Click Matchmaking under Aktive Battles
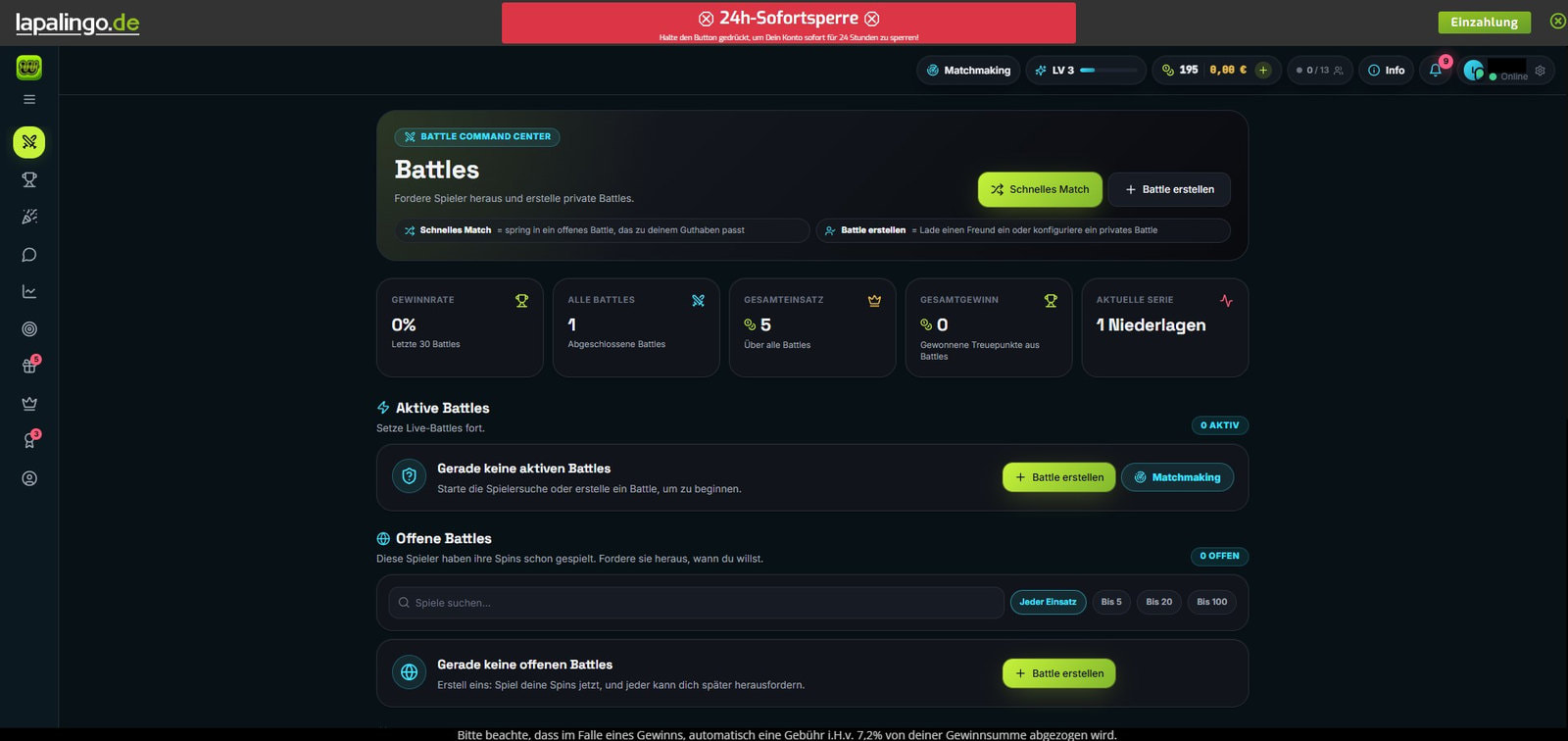1568x741 pixels. pos(1177,477)
